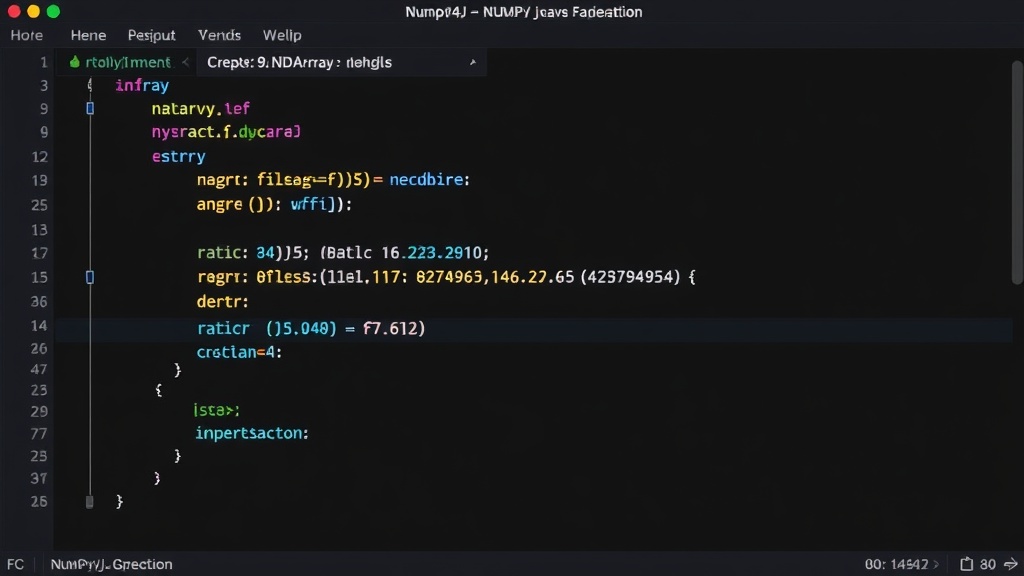The image size is (1024, 576).
Task: Toggle fold marker on the natarvy.lef line
Action: [x=90, y=108]
